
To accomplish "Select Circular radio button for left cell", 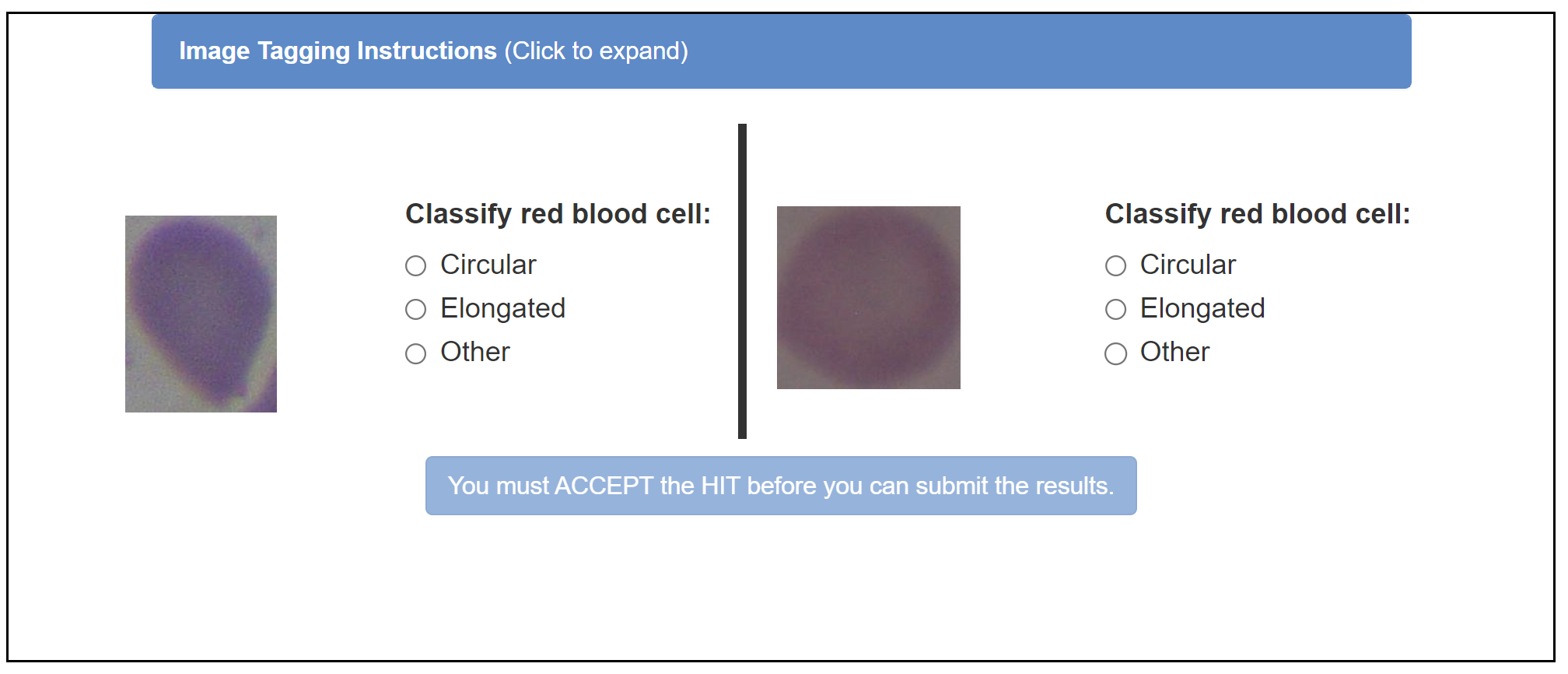I will [416, 266].
